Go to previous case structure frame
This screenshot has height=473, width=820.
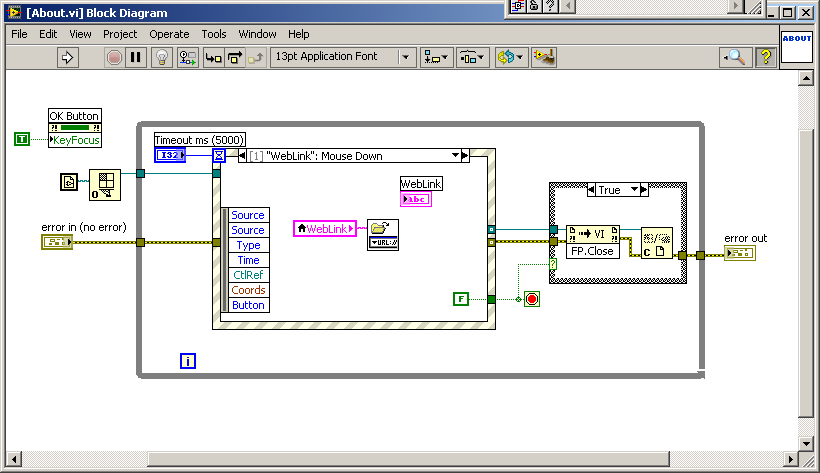[591, 189]
